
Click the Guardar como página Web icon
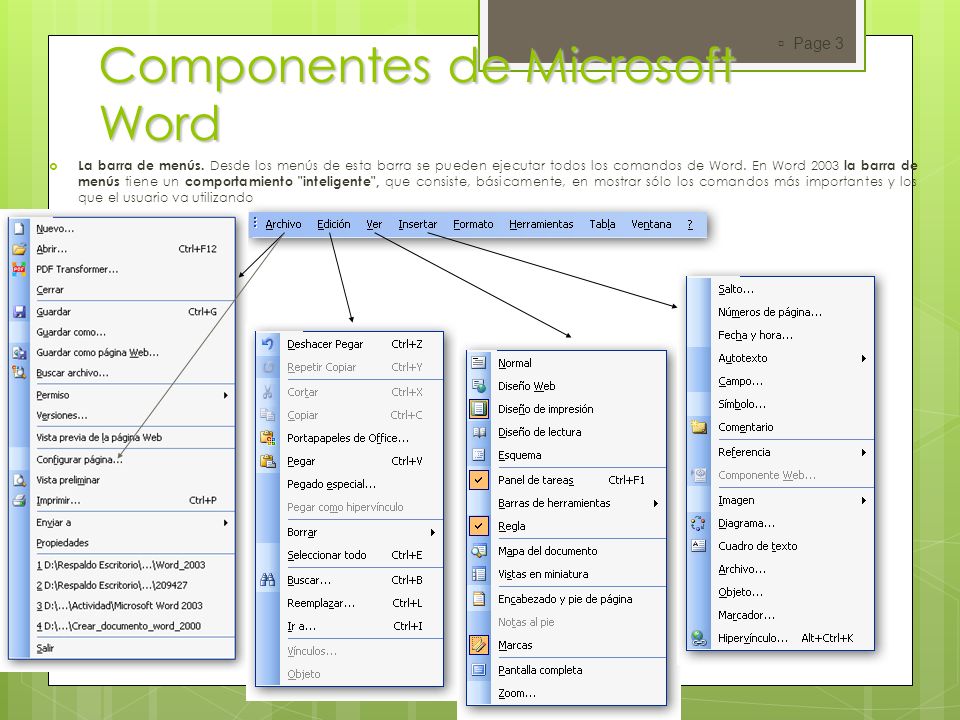click(19, 353)
